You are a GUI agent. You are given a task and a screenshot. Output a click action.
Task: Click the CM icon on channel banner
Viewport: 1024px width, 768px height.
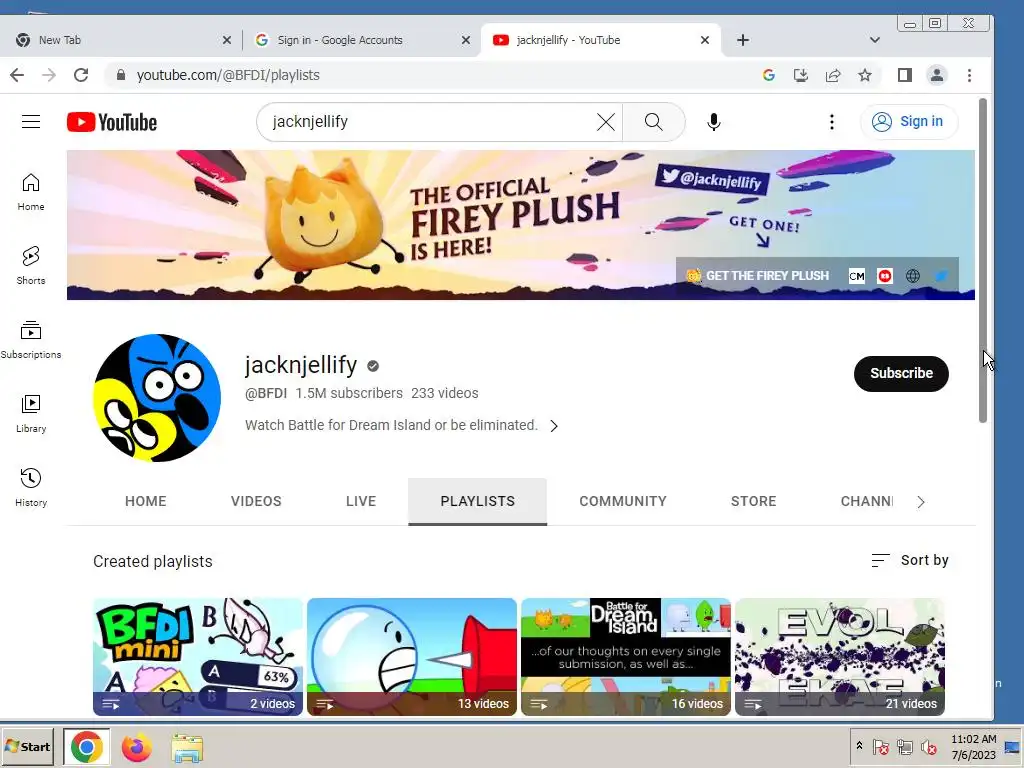coord(857,276)
